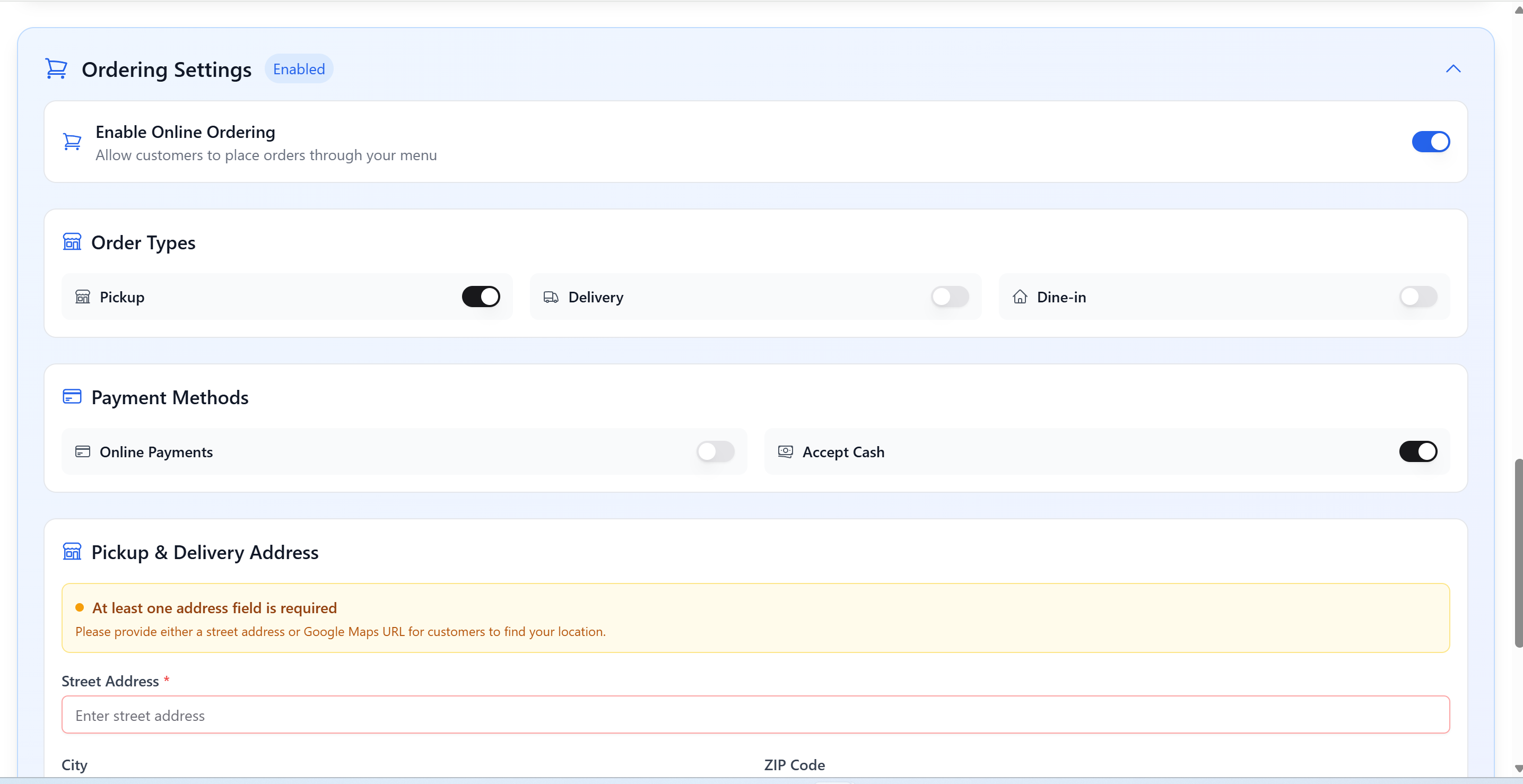Viewport: 1523px width, 784px height.
Task: Click the scroll down arrow of scrollbar
Action: (1518, 768)
